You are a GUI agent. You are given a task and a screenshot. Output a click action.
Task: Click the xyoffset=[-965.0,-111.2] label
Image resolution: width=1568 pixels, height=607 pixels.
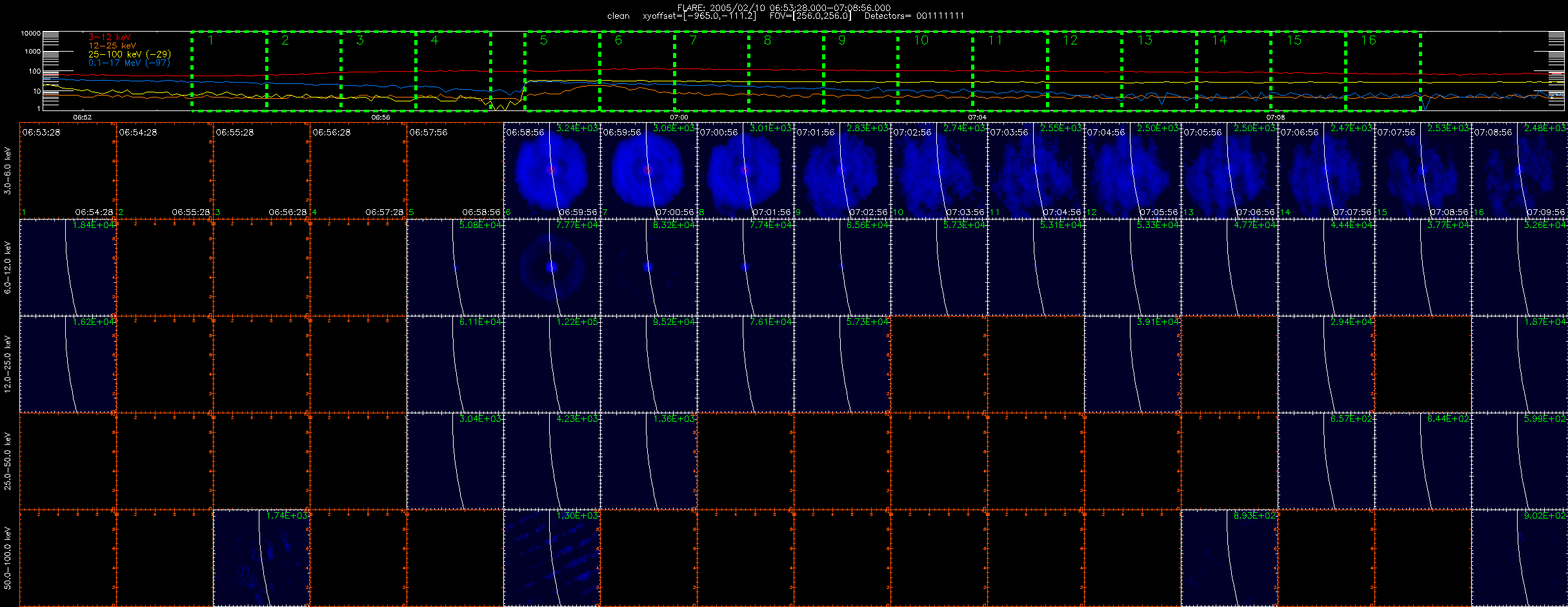(699, 16)
